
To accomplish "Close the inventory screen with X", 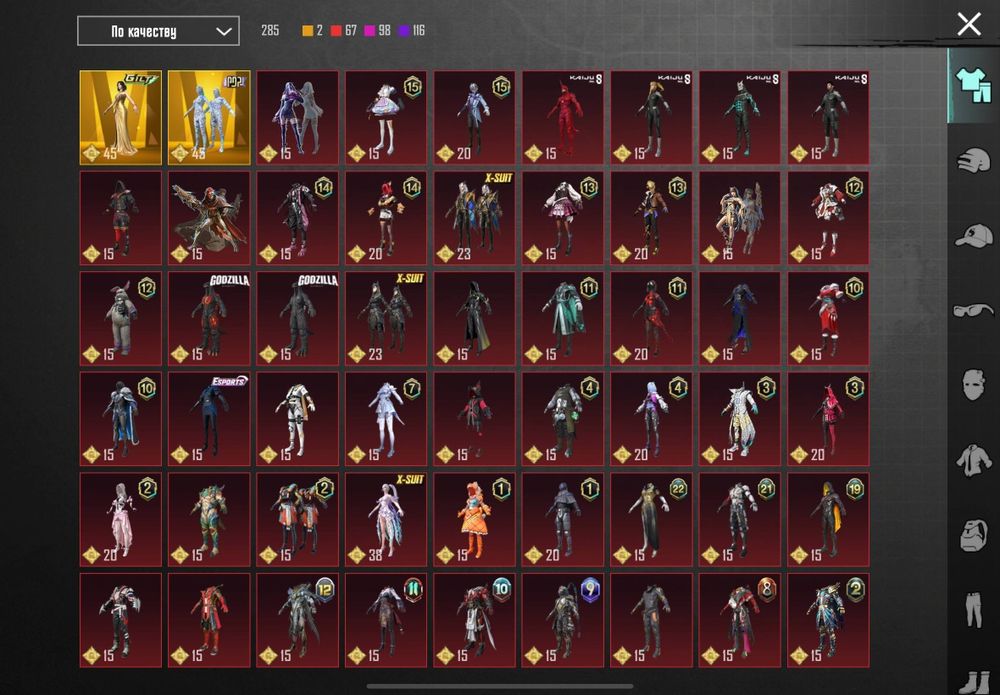I will pyautogui.click(x=969, y=25).
